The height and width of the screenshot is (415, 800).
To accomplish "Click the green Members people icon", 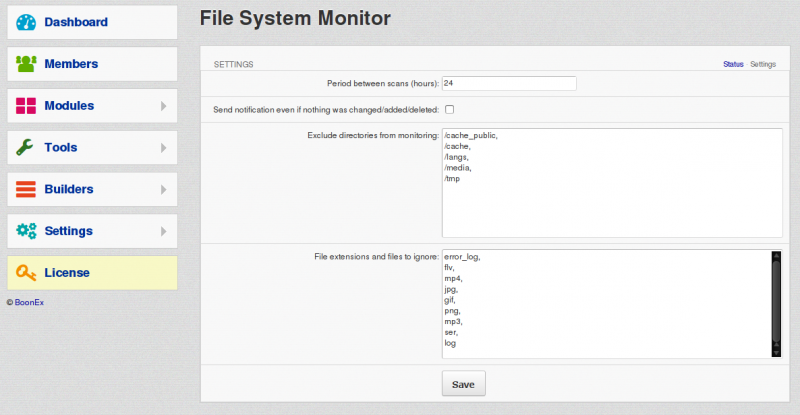I will [x=26, y=64].
